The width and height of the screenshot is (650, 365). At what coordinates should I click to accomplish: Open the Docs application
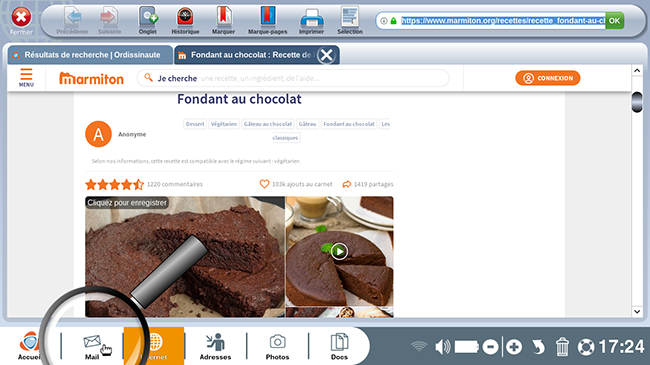339,346
